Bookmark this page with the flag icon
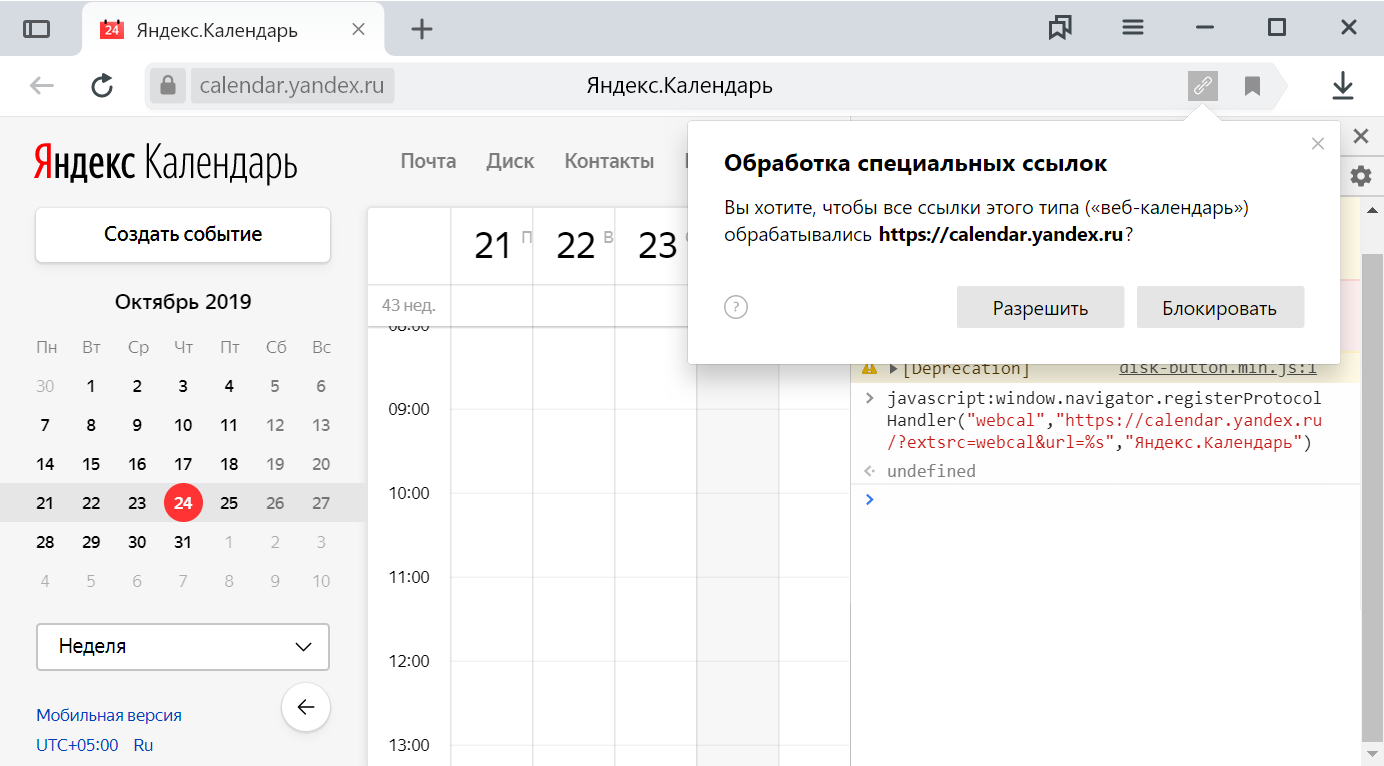This screenshot has width=1384, height=766. click(1252, 86)
